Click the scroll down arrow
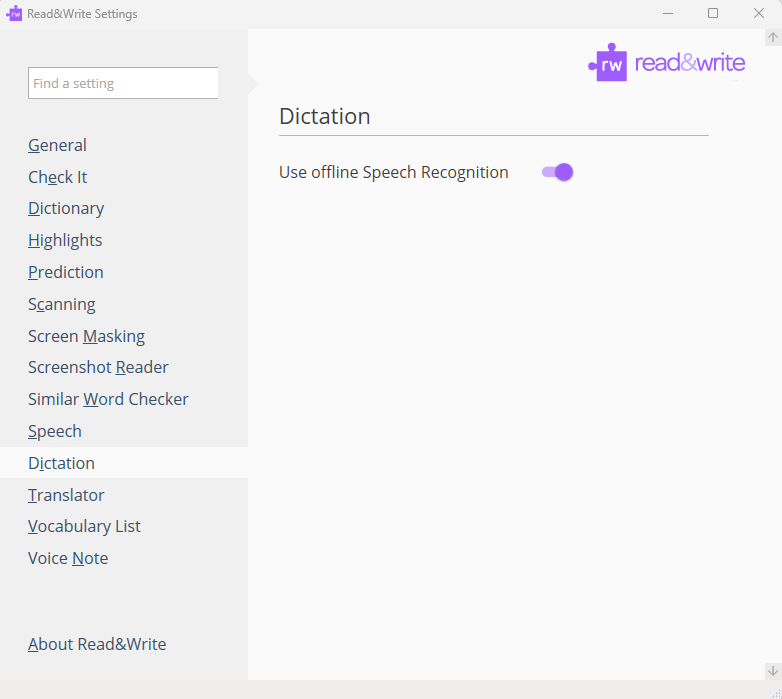The width and height of the screenshot is (782, 699). point(773,671)
